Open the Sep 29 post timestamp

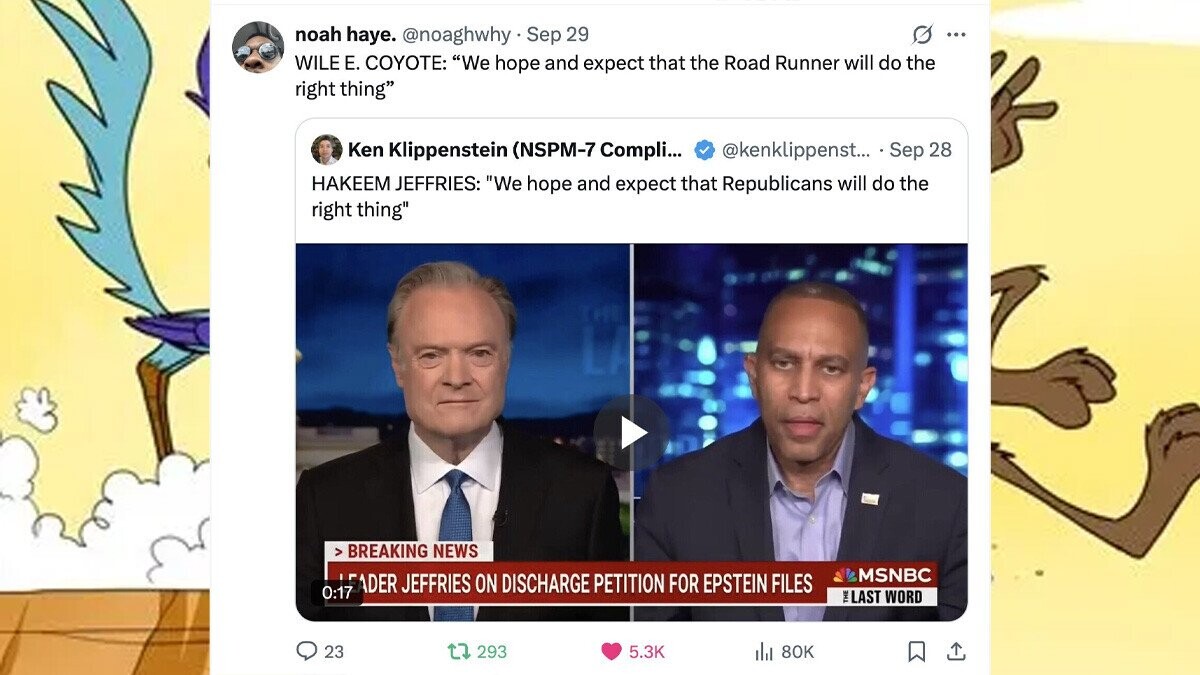pyautogui.click(x=557, y=34)
